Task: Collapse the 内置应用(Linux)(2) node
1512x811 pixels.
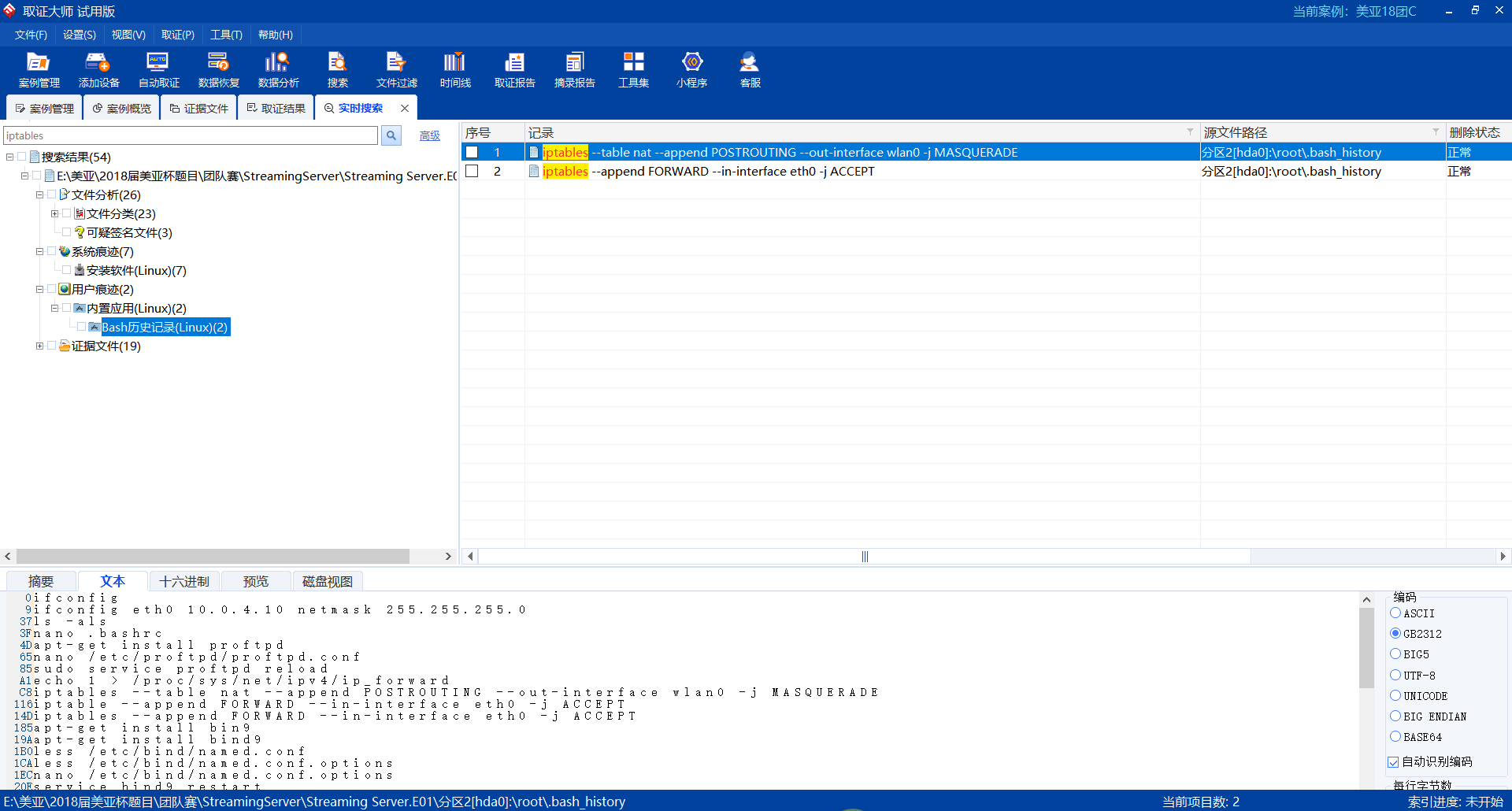Action: coord(54,308)
